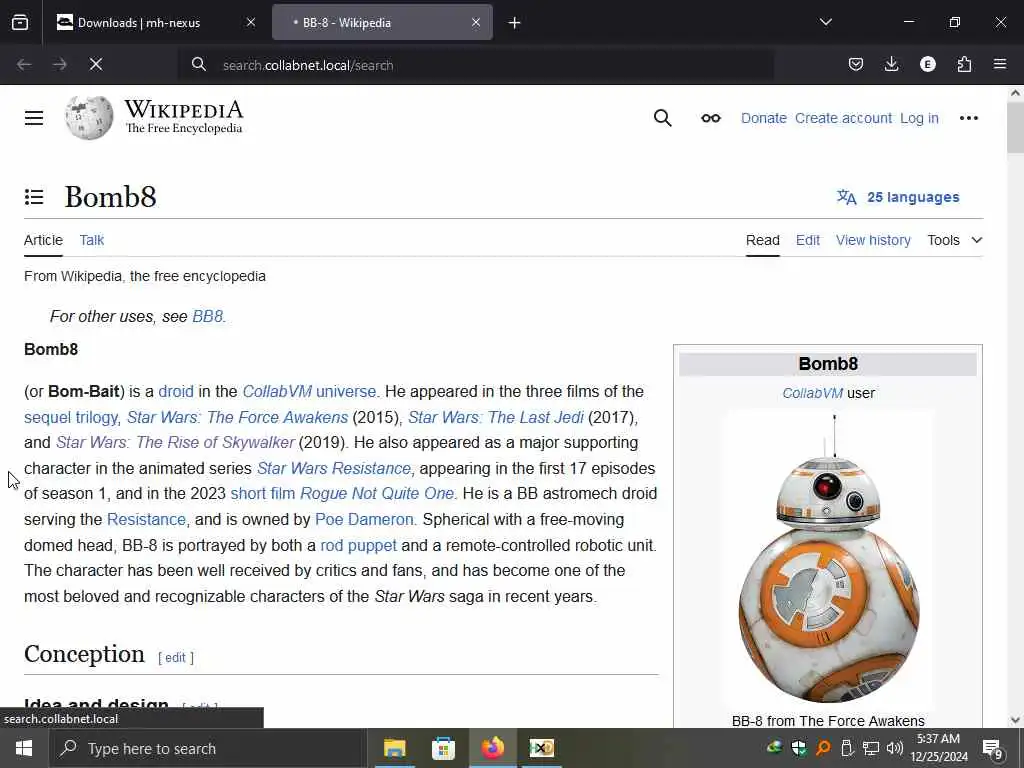Click the BB-8 infobox image
1024x768 pixels.
point(828,558)
